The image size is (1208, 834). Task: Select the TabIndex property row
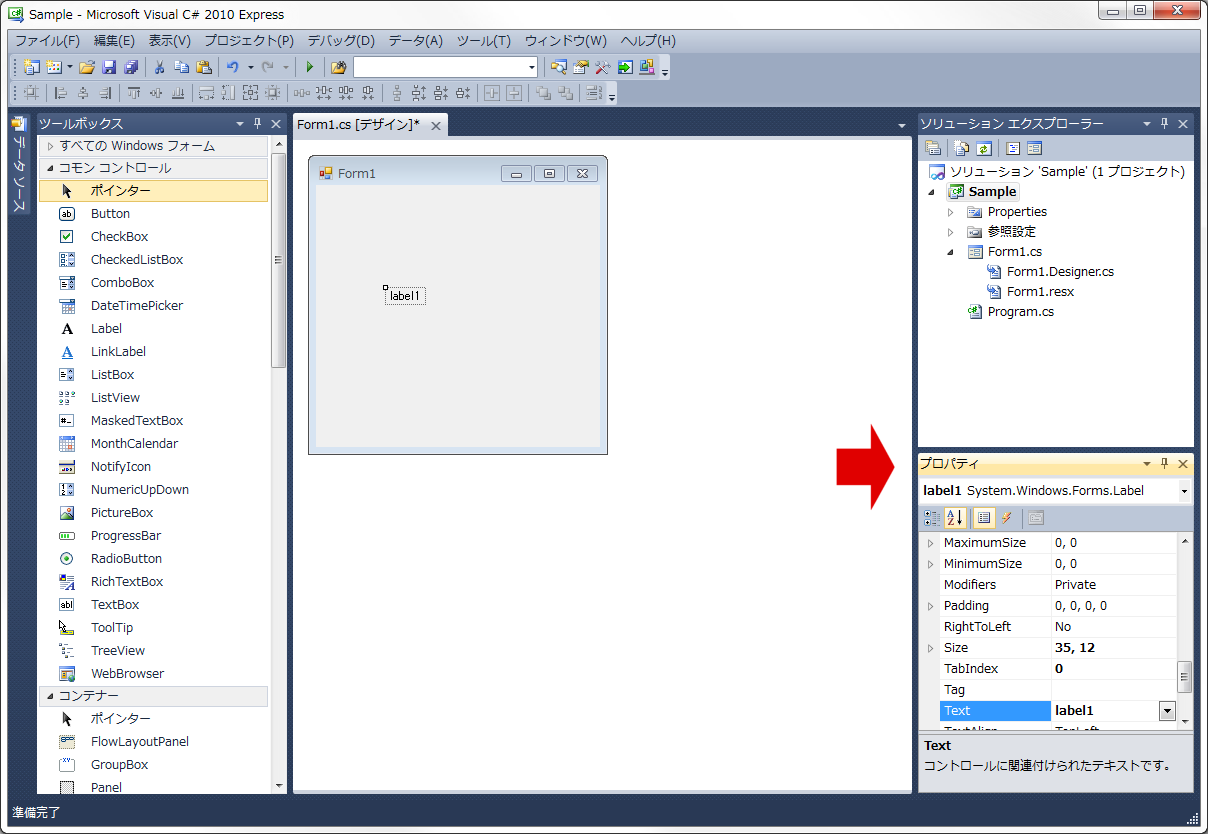click(1048, 669)
